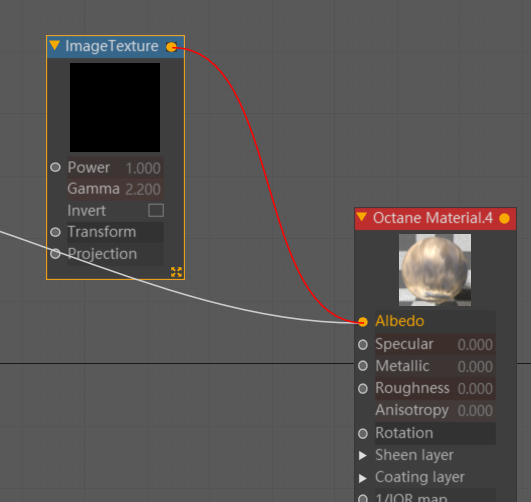Adjust the Specular 0.000 slider
Screen dimensions: 531x502
pos(435,344)
